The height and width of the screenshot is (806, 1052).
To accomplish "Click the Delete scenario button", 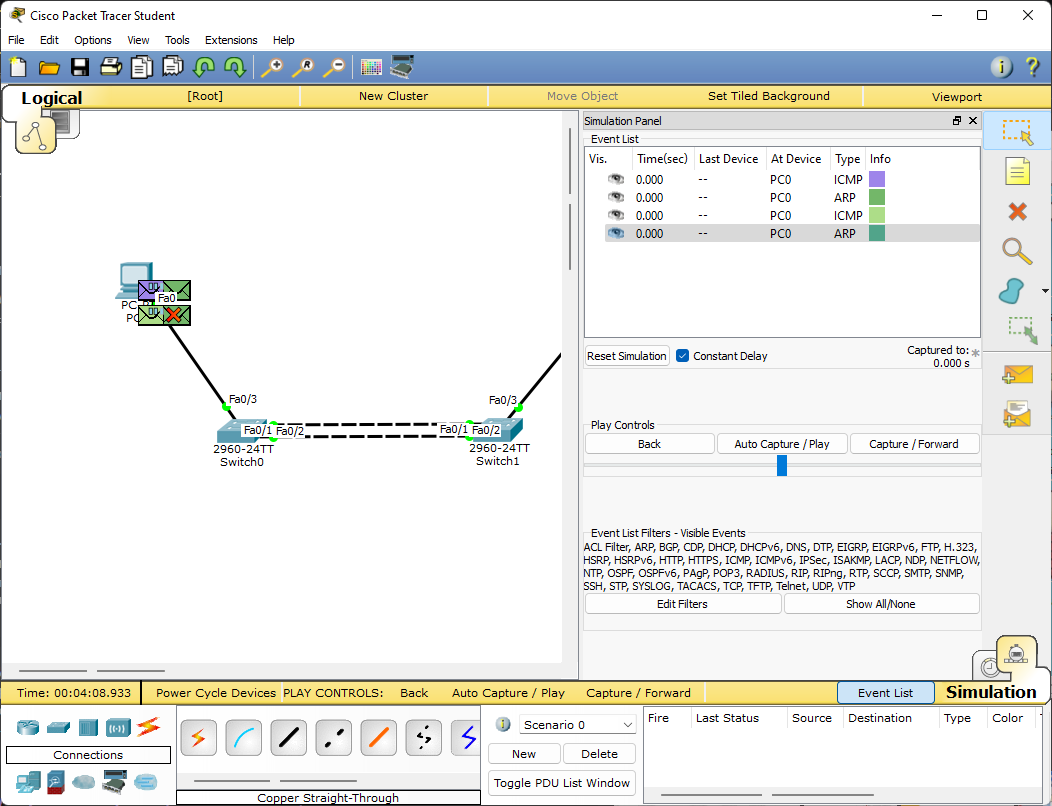I will tap(599, 754).
